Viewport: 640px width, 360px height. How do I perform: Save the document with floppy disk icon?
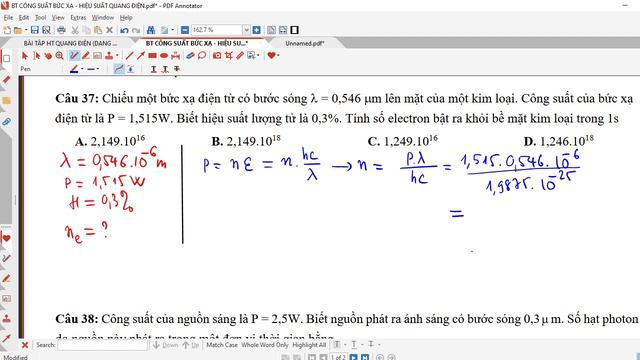35,30
